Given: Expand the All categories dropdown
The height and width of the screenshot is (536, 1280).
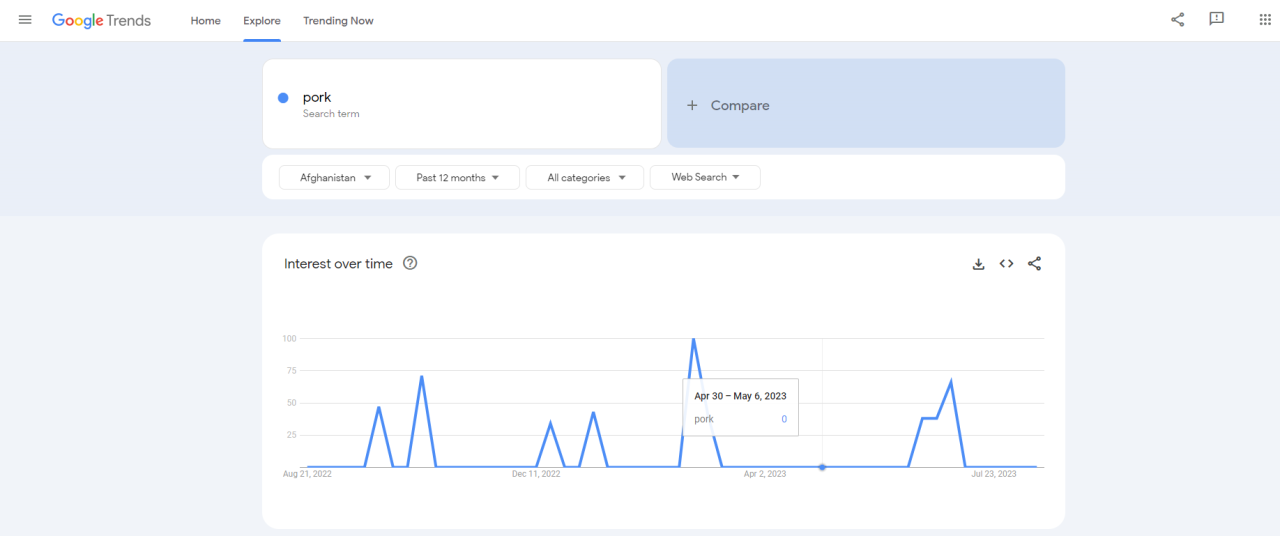Looking at the screenshot, I should click(585, 178).
